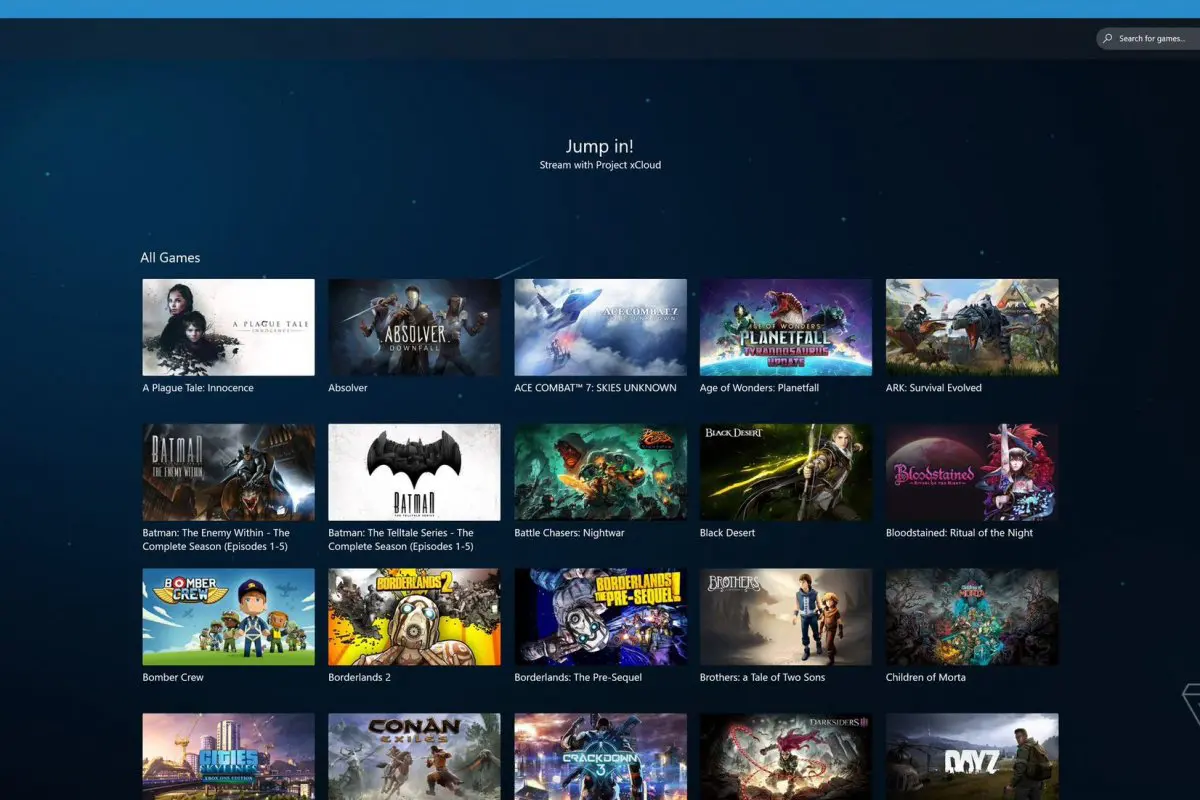
Task: Select the Bomber Crew tile
Action: (x=228, y=617)
